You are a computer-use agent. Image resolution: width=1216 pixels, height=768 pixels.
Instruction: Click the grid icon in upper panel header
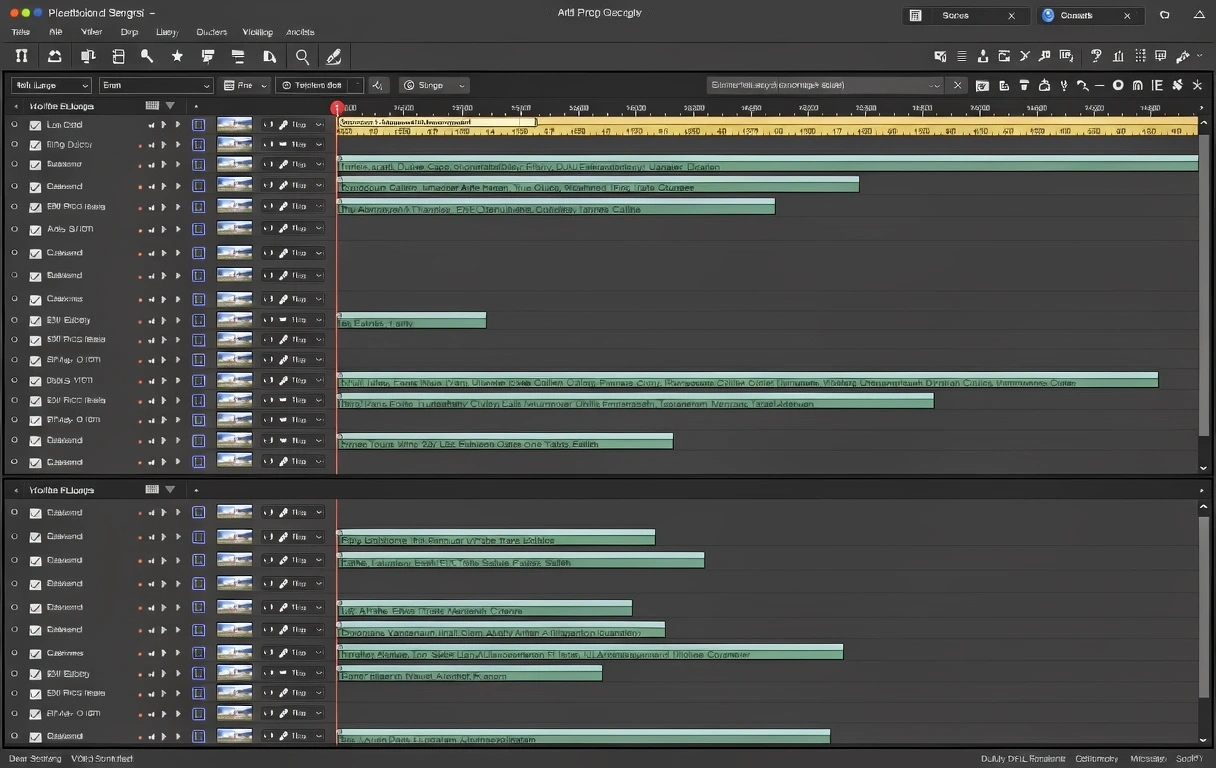(x=152, y=105)
